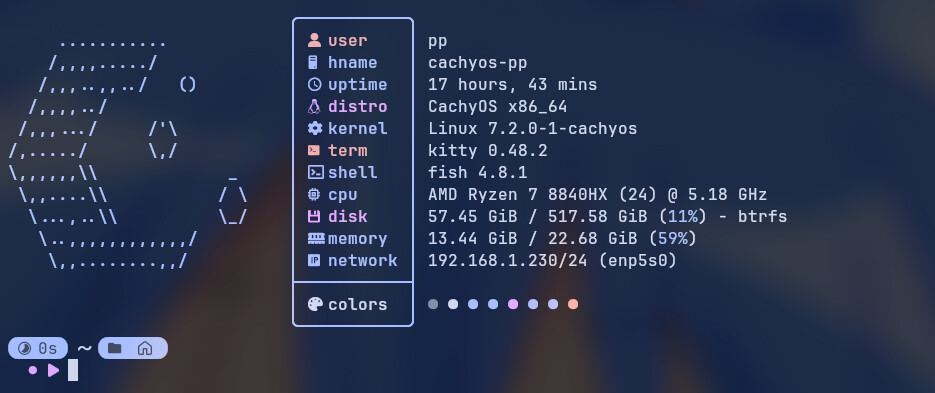Click the pink color dot
The image size is (935, 393).
pos(513,304)
